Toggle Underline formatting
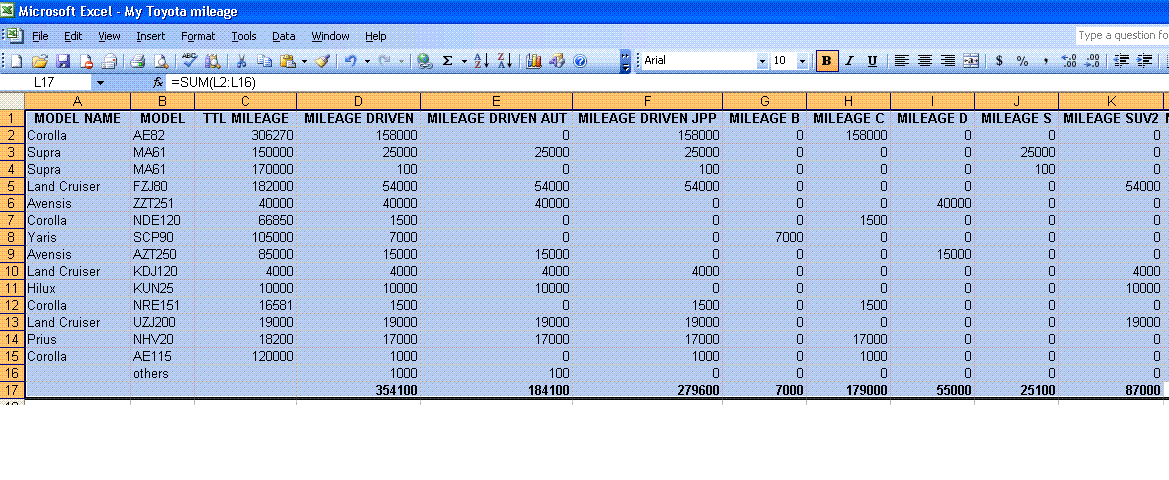 872,61
